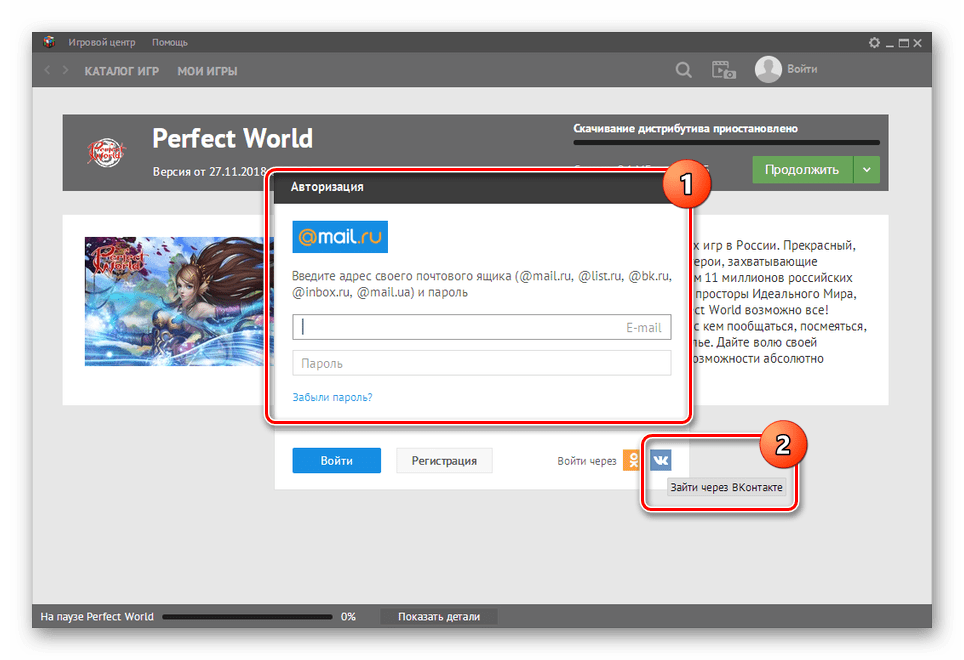Open settings with the gear icon
Viewport: 964px width, 660px height.
(x=874, y=42)
